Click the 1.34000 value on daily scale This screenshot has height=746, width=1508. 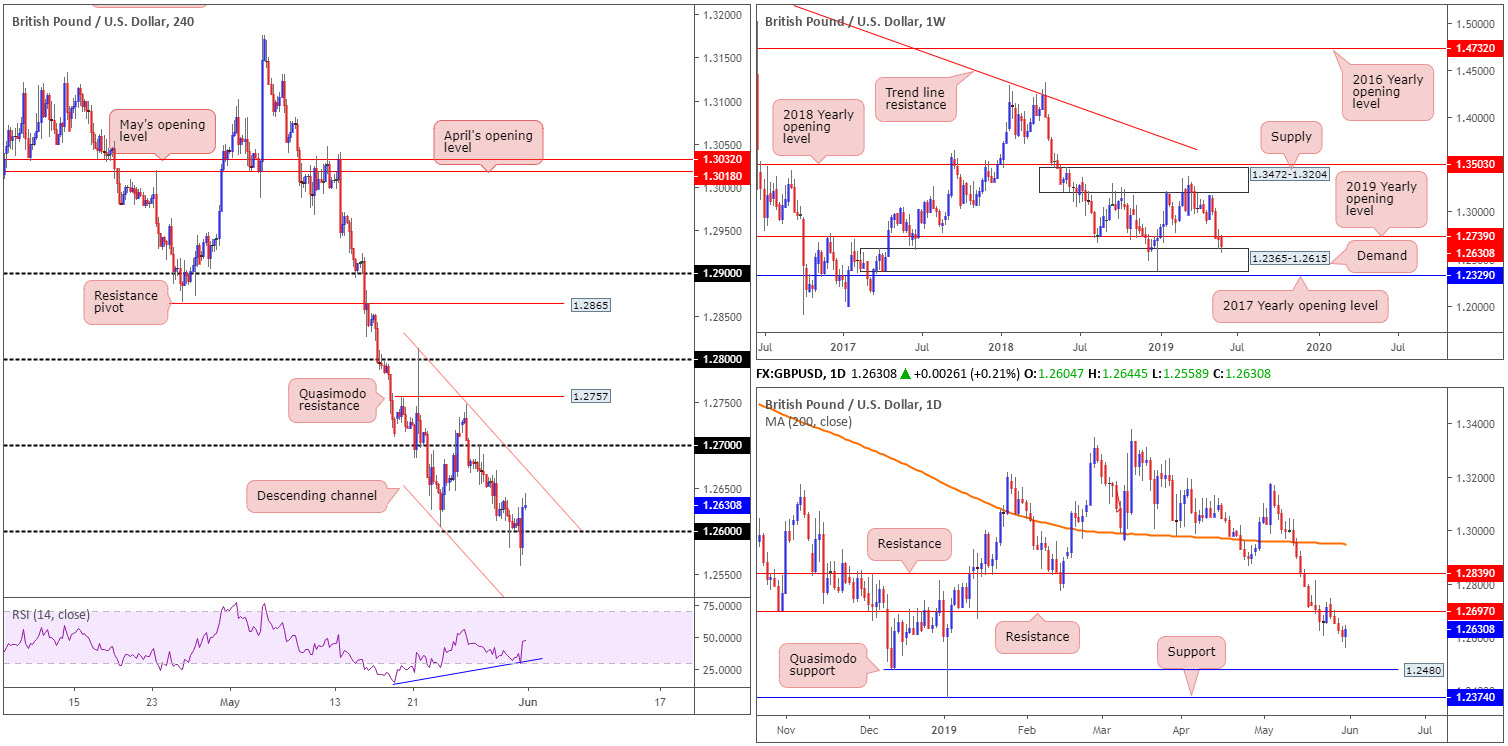1474,425
